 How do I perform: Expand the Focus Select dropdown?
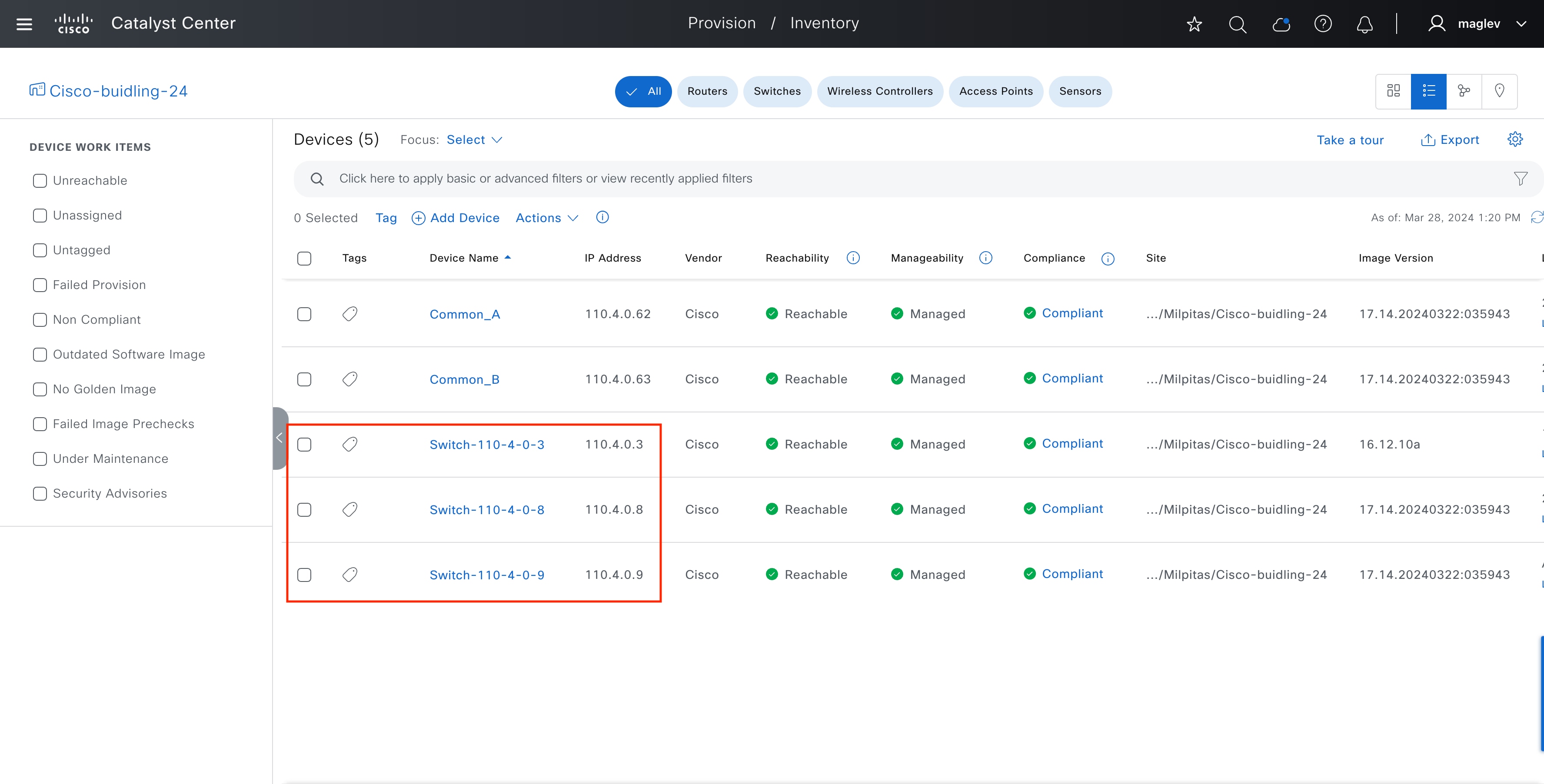click(x=474, y=140)
